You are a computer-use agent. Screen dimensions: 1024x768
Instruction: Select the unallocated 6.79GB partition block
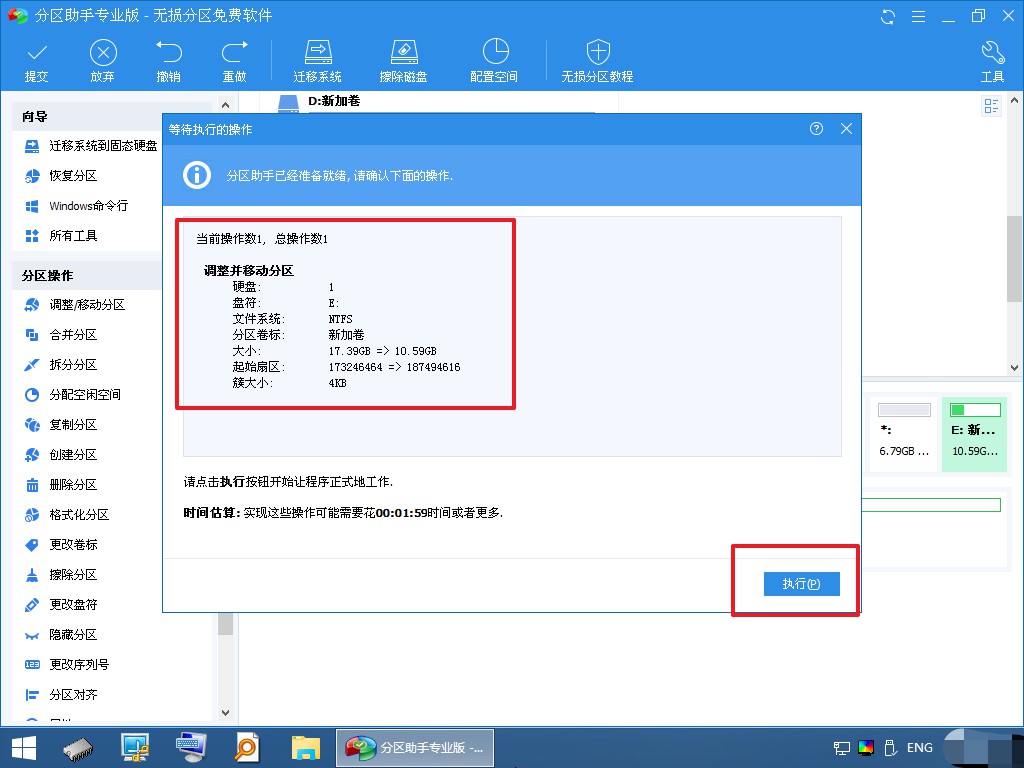click(x=904, y=434)
